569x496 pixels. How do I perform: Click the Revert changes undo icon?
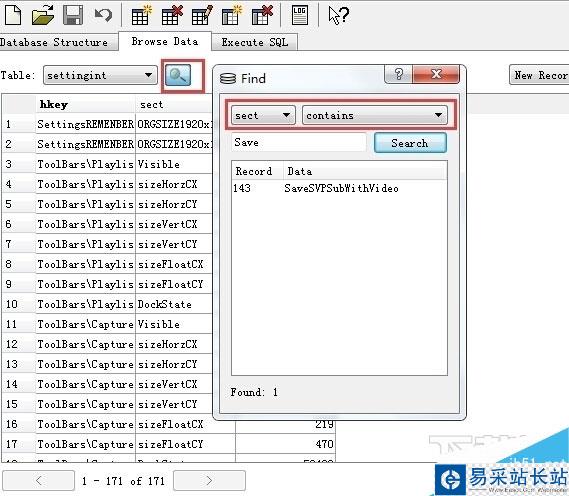coord(103,15)
